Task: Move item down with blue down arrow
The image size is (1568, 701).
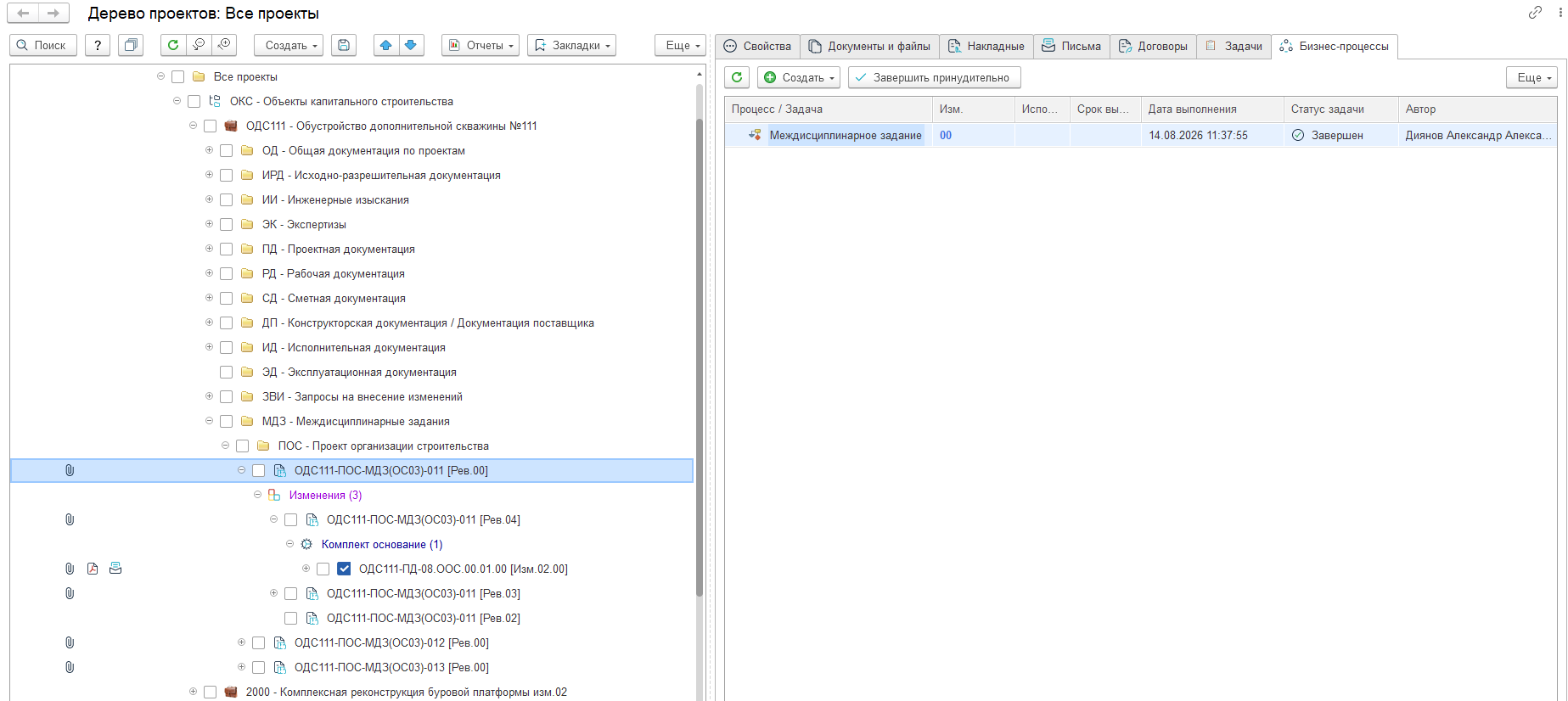Action: click(411, 45)
